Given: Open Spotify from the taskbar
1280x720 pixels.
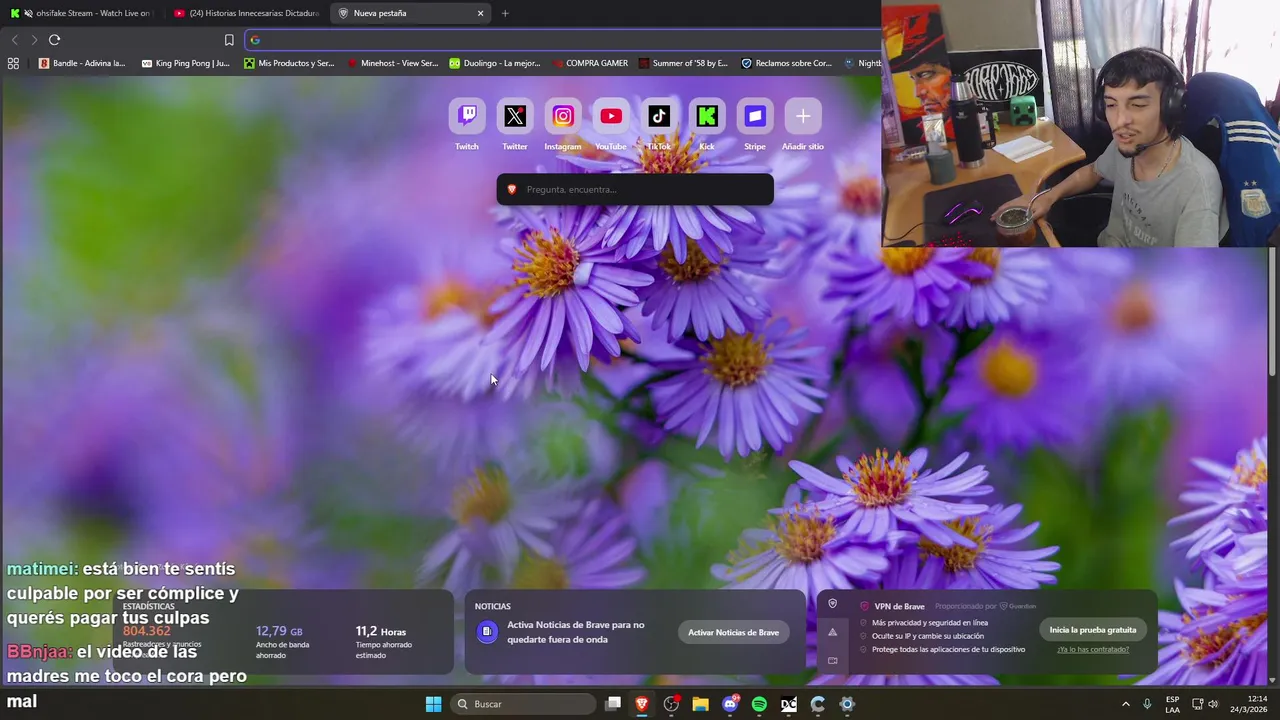Looking at the screenshot, I should coord(759,704).
